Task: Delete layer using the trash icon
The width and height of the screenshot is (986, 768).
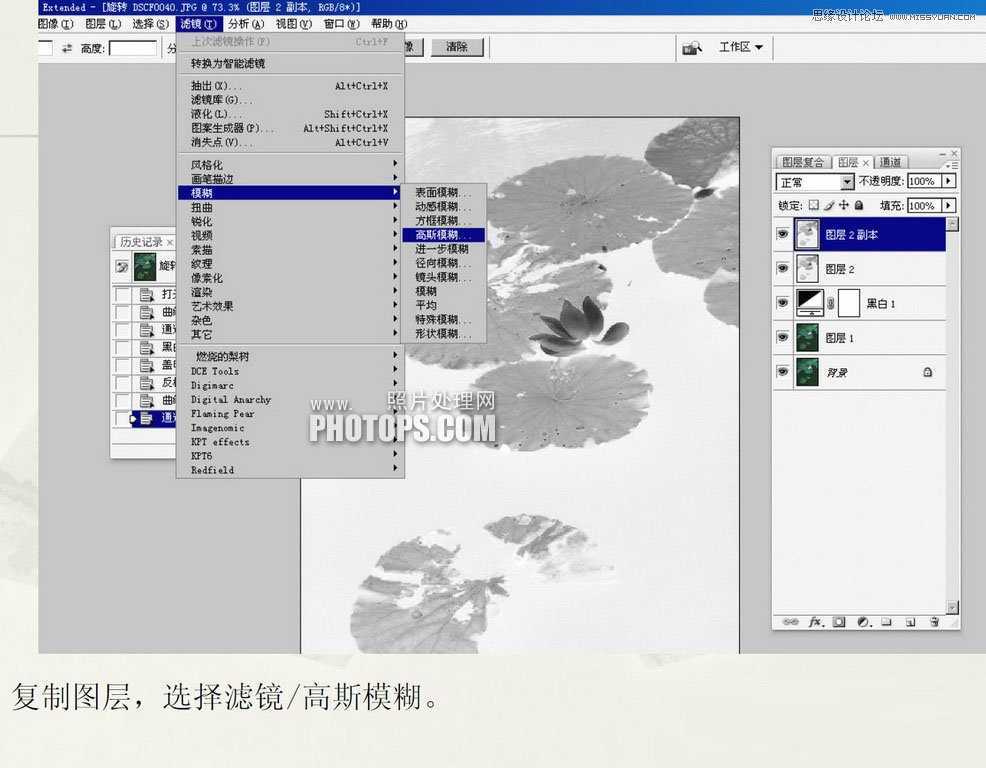Action: [935, 622]
